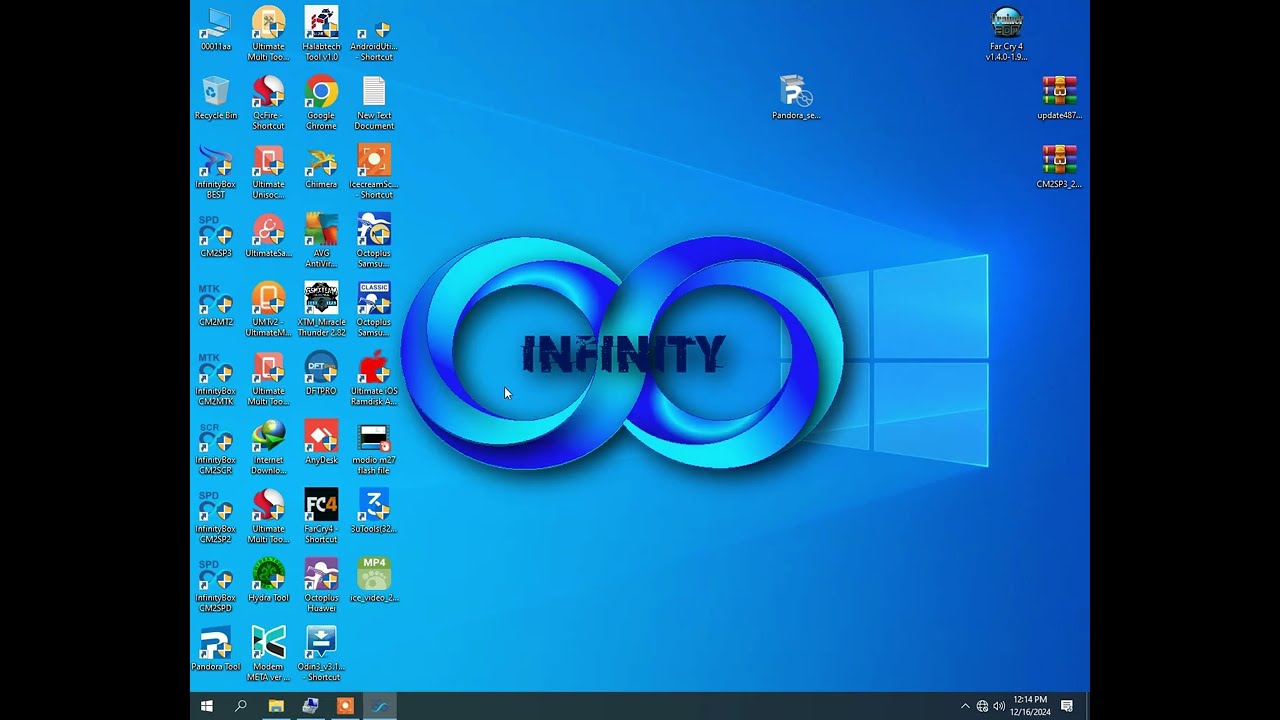
Task: Launch the FarCry4 Shortcut icon
Action: 321,516
